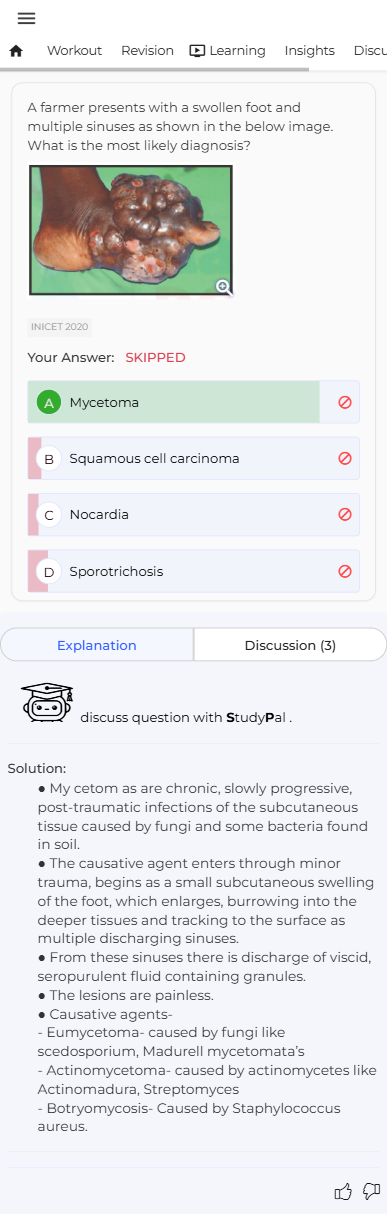Image resolution: width=387 pixels, height=1214 pixels.
Task: Switch to Discussion (3) tab
Action: pyautogui.click(x=290, y=645)
